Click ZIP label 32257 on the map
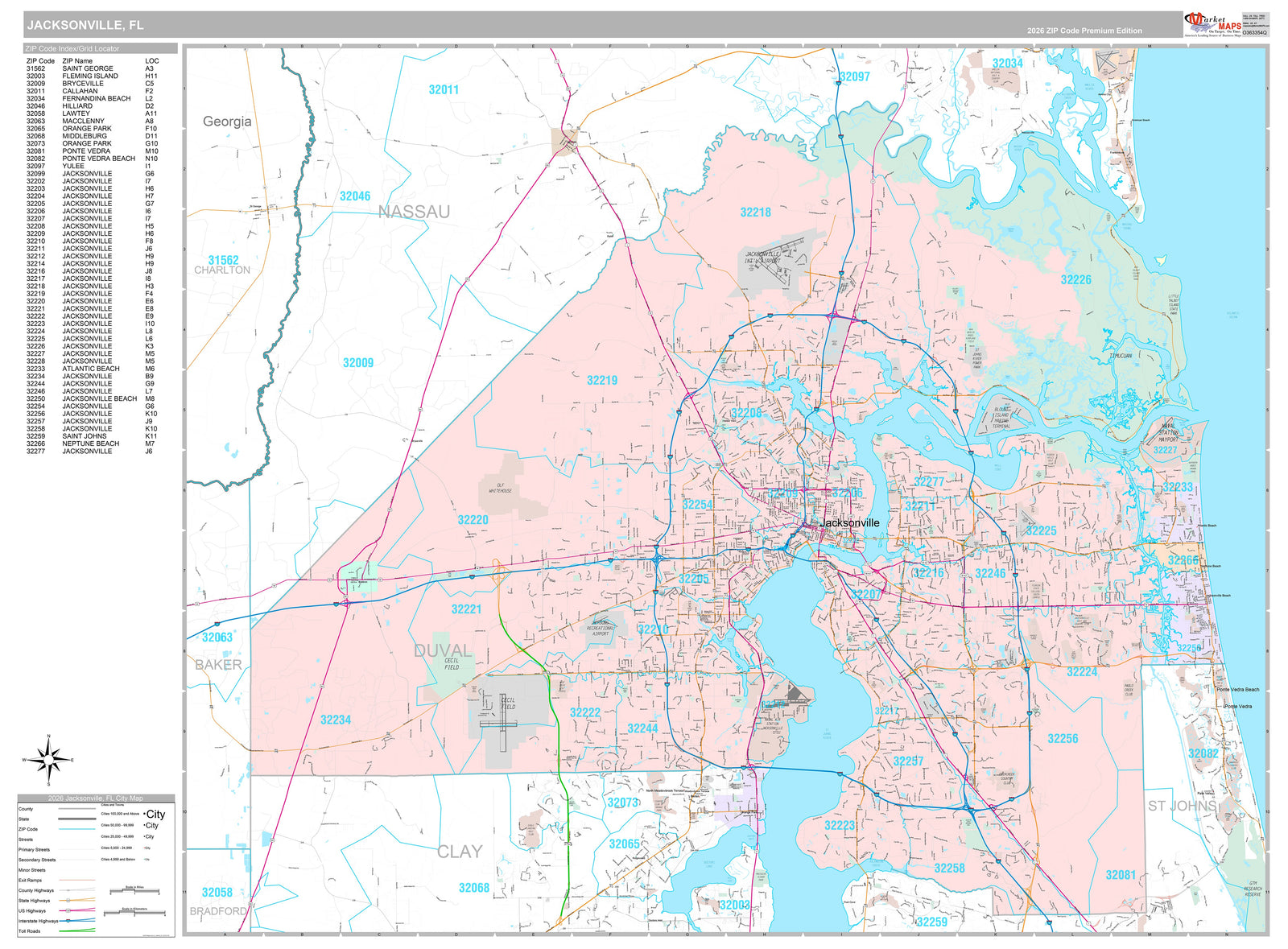Viewport: 1288px width, 949px height. (x=909, y=761)
